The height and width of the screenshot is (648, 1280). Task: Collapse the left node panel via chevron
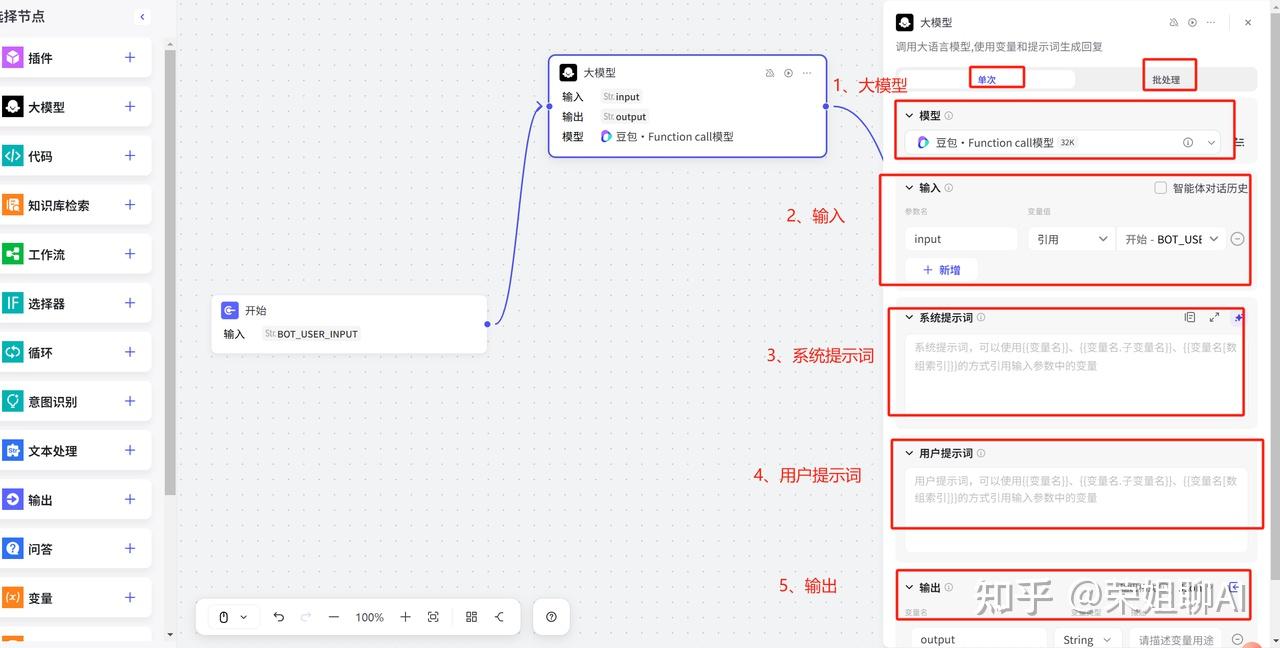142,17
